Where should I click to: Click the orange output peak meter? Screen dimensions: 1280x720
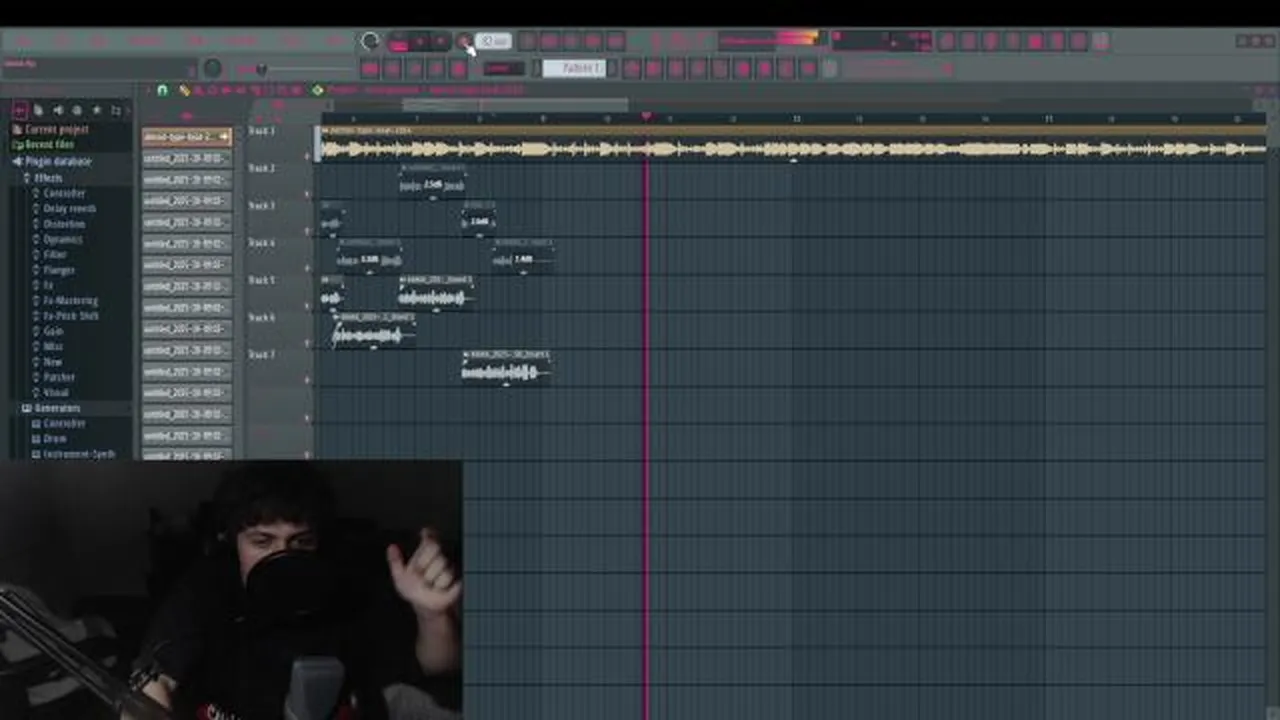click(x=769, y=40)
